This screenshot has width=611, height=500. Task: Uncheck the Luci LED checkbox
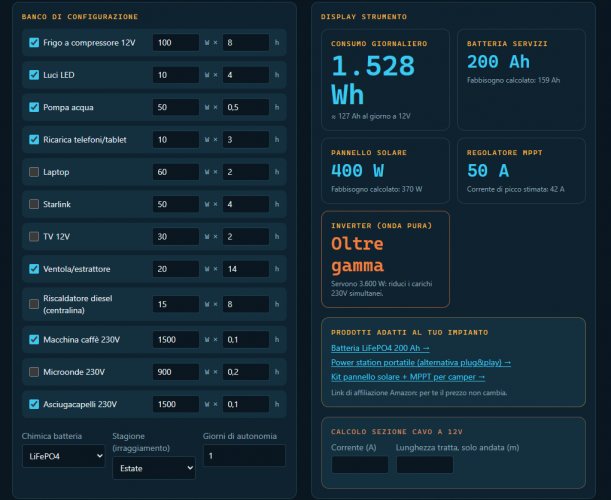click(x=34, y=75)
